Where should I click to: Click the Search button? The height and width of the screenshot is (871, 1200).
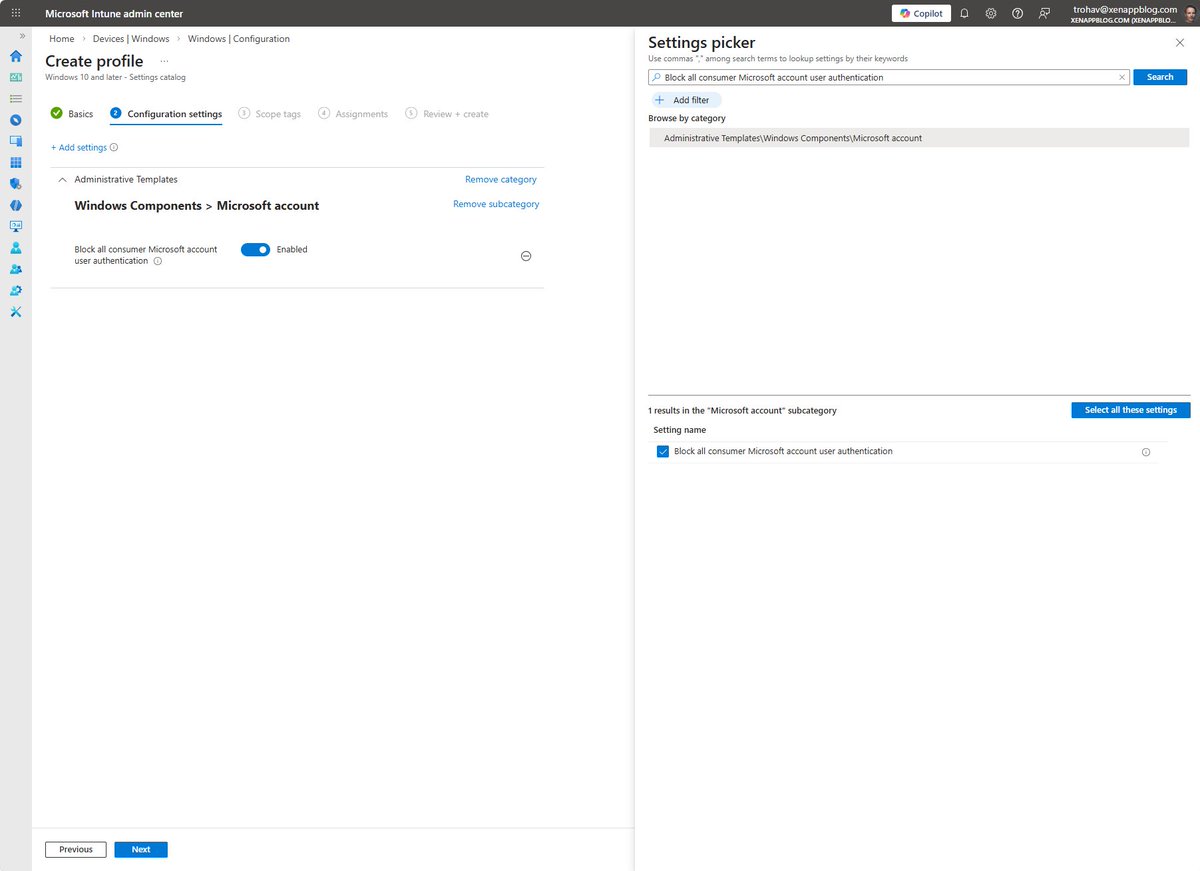point(1160,77)
